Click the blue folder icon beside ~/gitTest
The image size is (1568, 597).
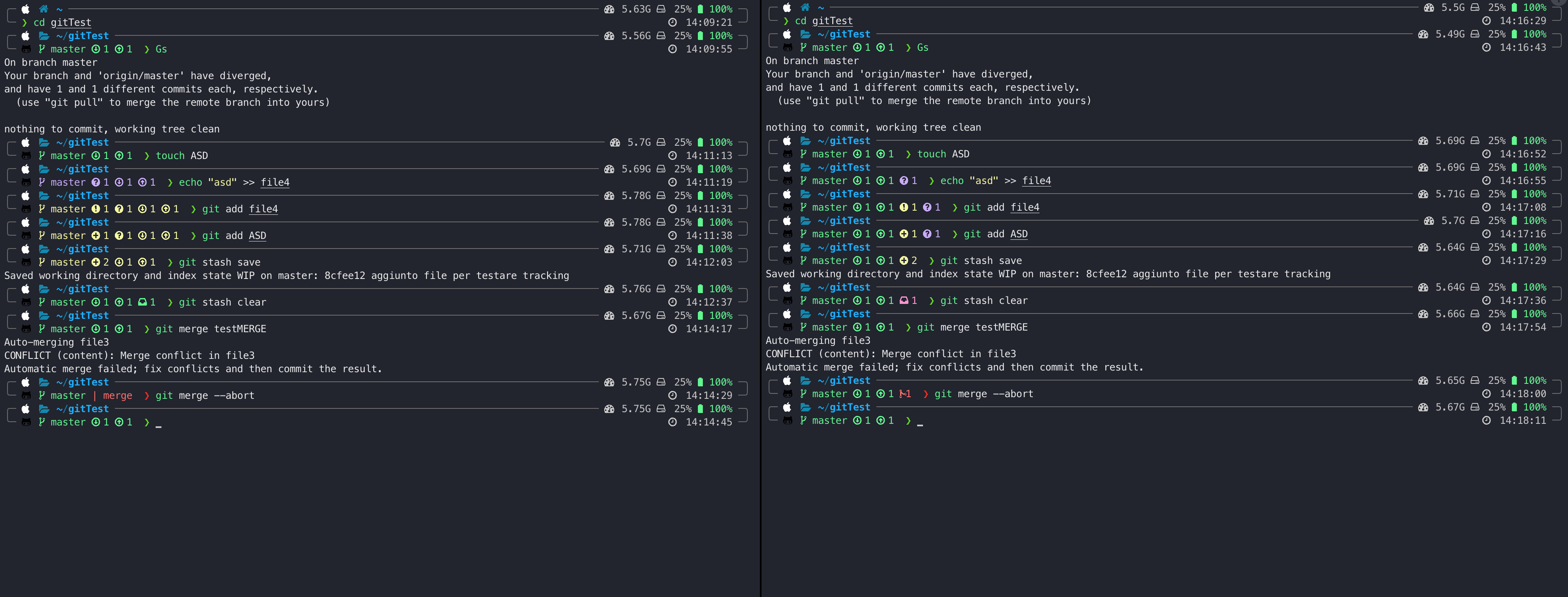coord(43,35)
